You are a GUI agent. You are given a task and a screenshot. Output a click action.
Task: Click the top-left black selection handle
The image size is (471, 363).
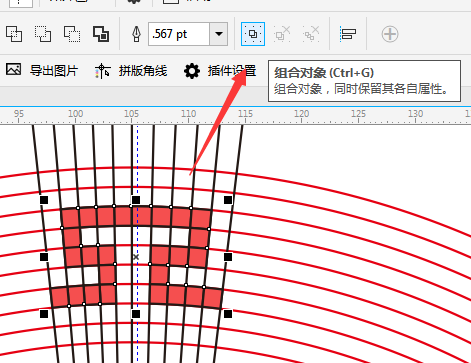[44, 200]
